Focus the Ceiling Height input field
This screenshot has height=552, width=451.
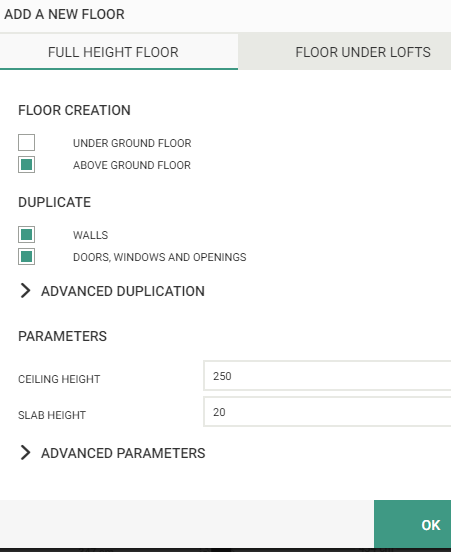point(327,376)
